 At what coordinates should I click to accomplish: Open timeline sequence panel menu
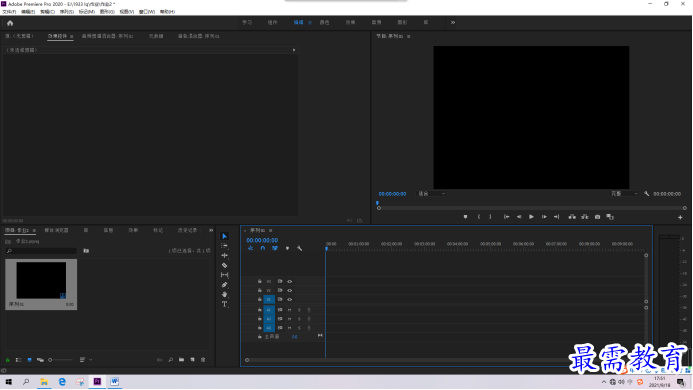pos(270,230)
